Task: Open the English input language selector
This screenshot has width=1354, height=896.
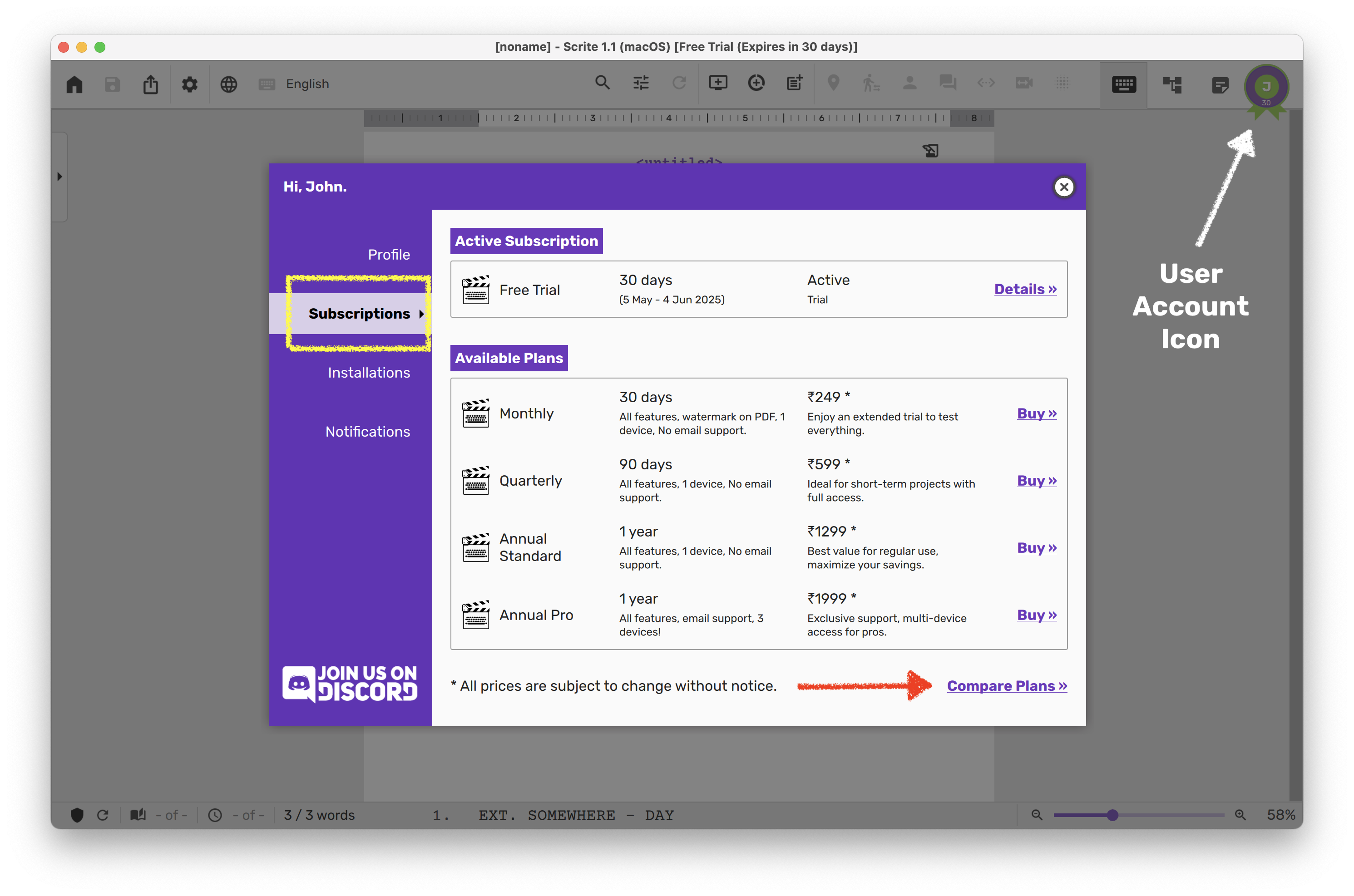Action: coord(294,84)
